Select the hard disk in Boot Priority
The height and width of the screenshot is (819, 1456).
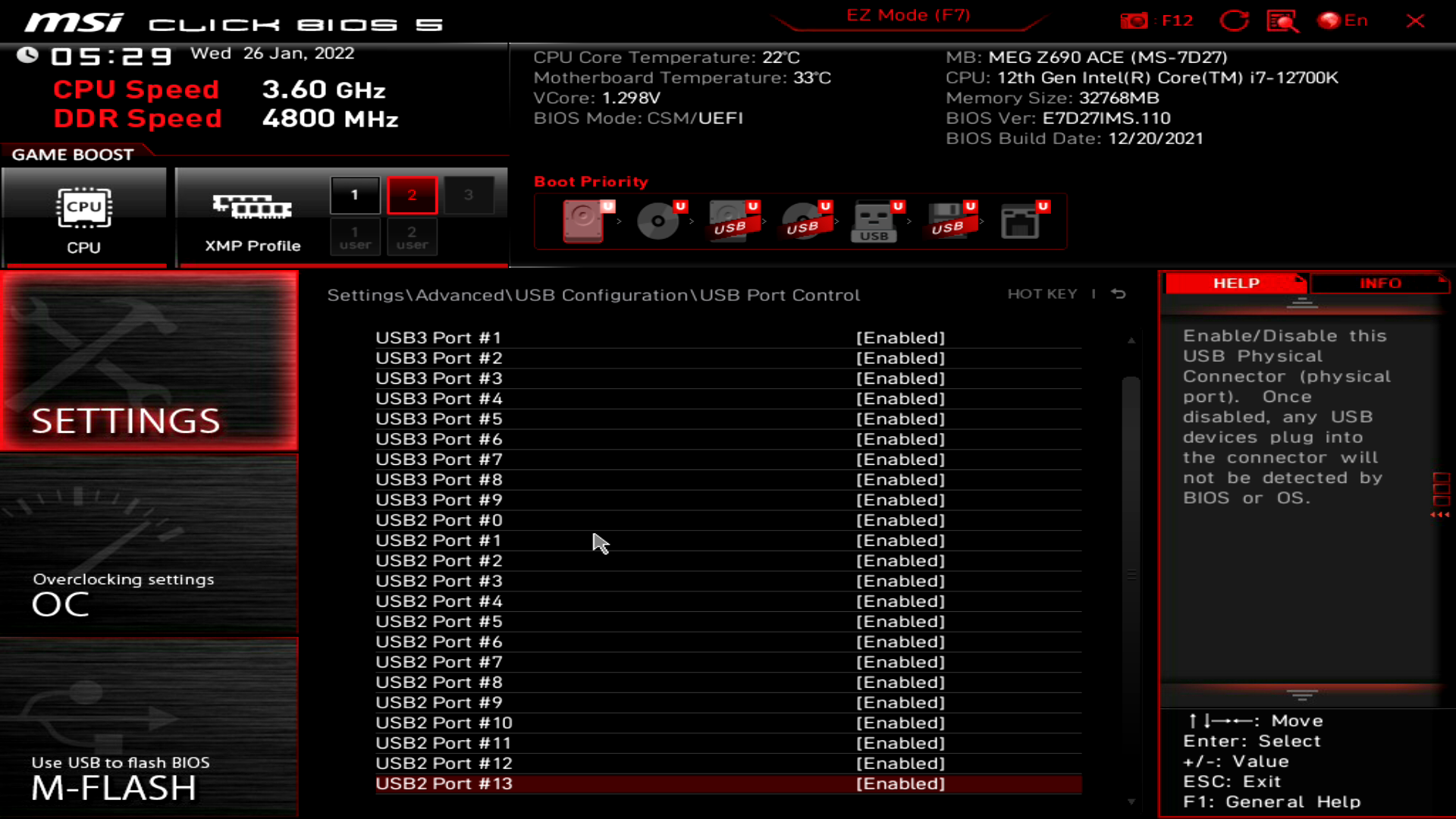tap(582, 221)
